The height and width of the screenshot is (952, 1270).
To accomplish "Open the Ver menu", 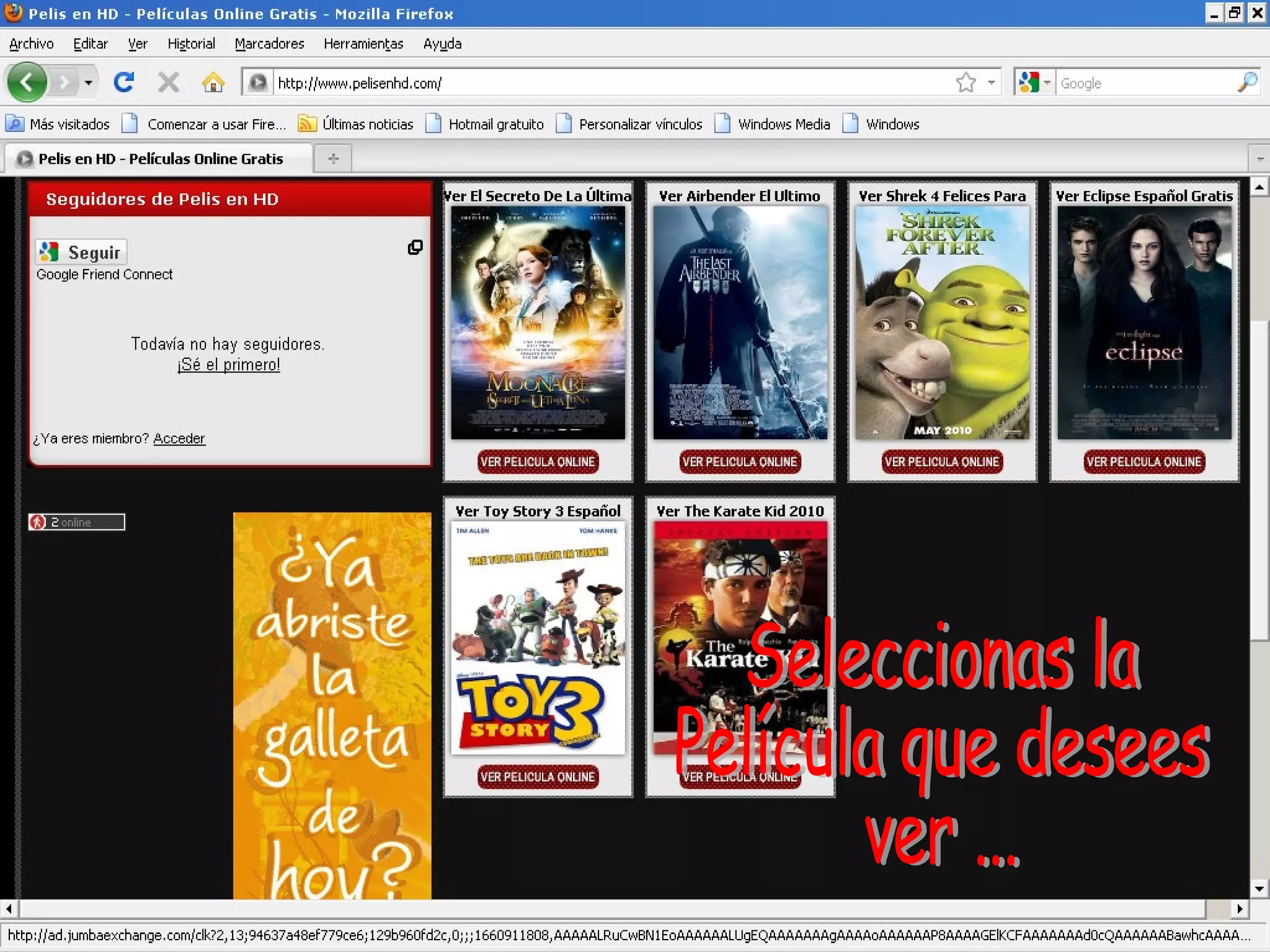I will tap(138, 44).
